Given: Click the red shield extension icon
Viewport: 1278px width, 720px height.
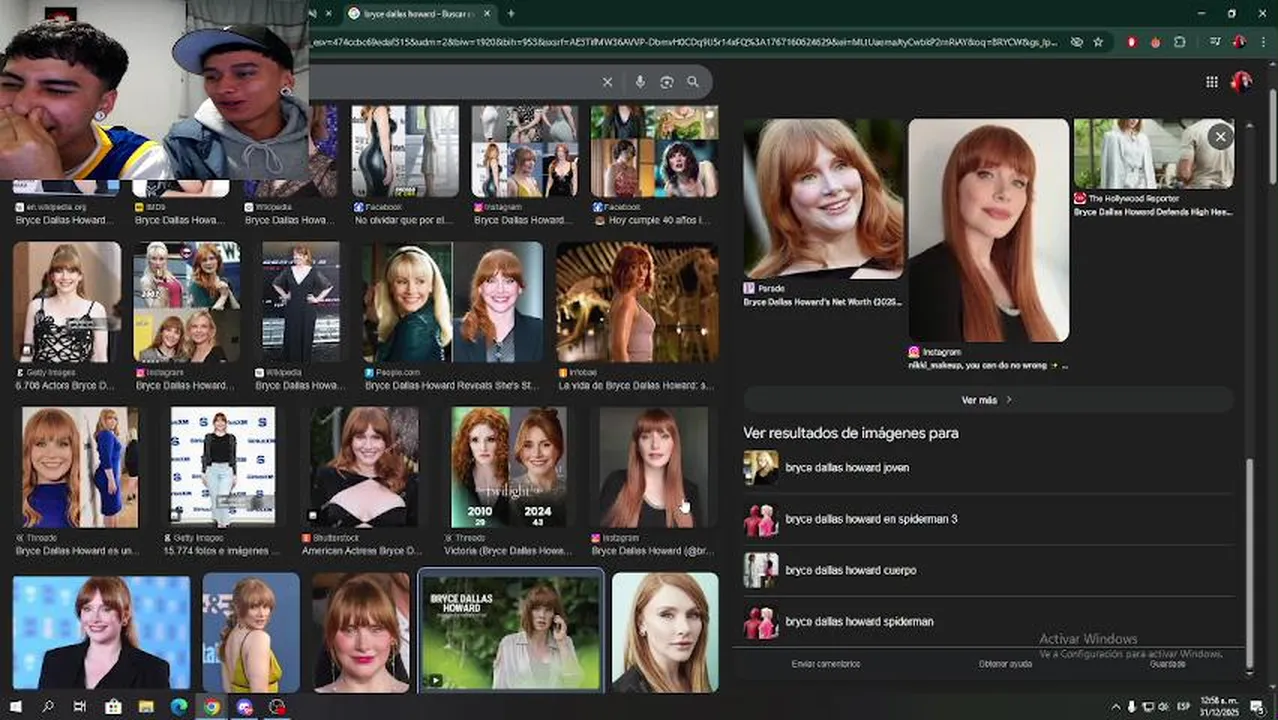Looking at the screenshot, I should click(x=1132, y=42).
